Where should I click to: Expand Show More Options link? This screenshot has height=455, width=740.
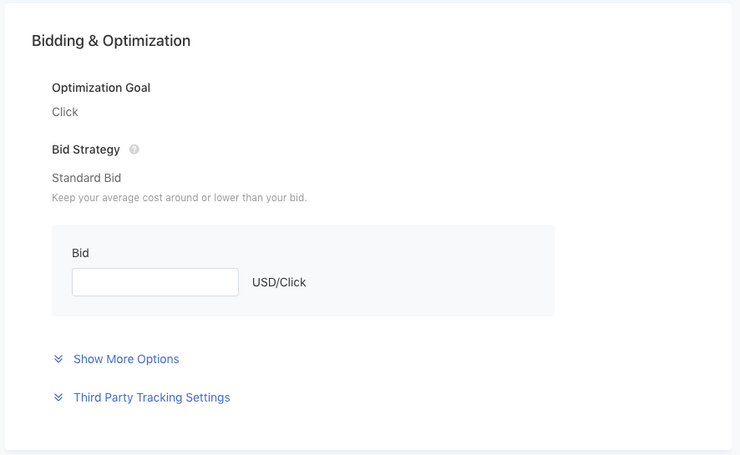pos(126,359)
